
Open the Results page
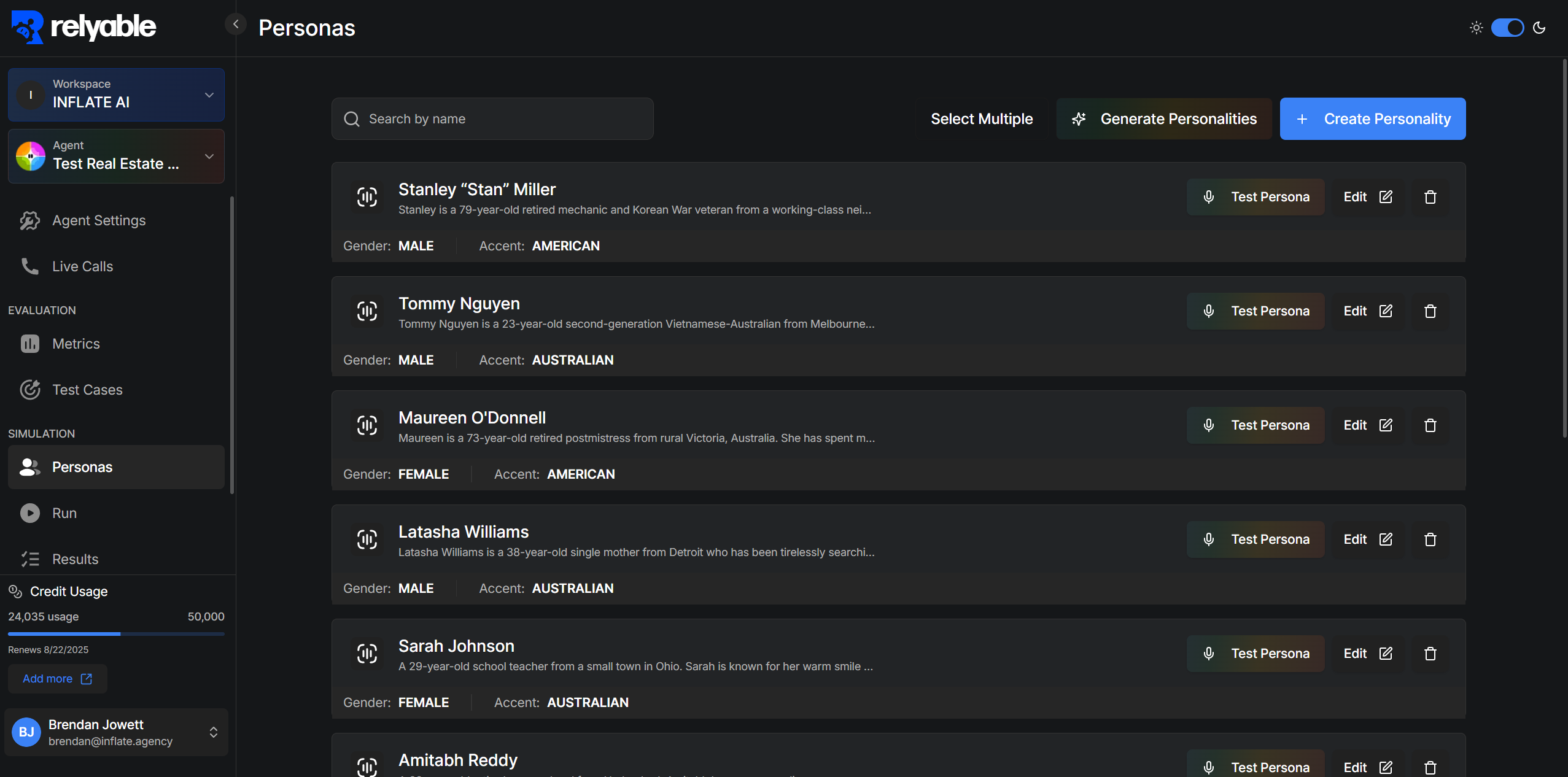116,559
